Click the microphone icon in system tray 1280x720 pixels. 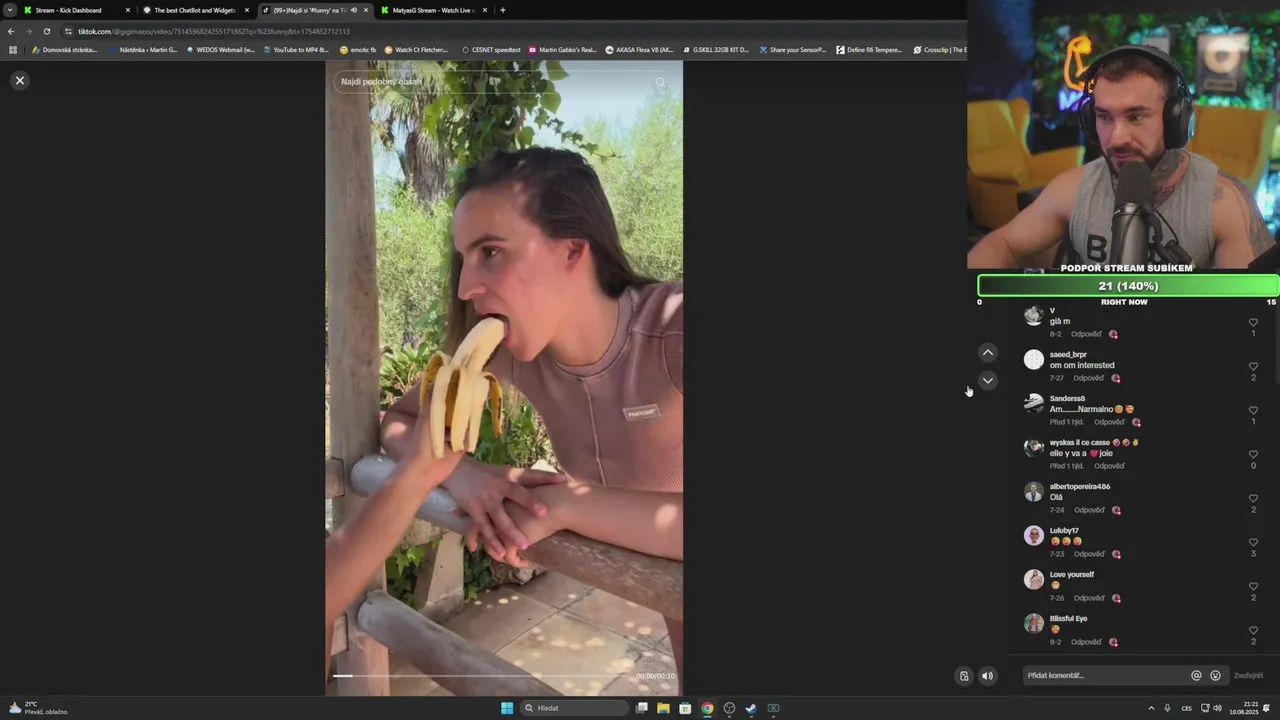(1167, 708)
